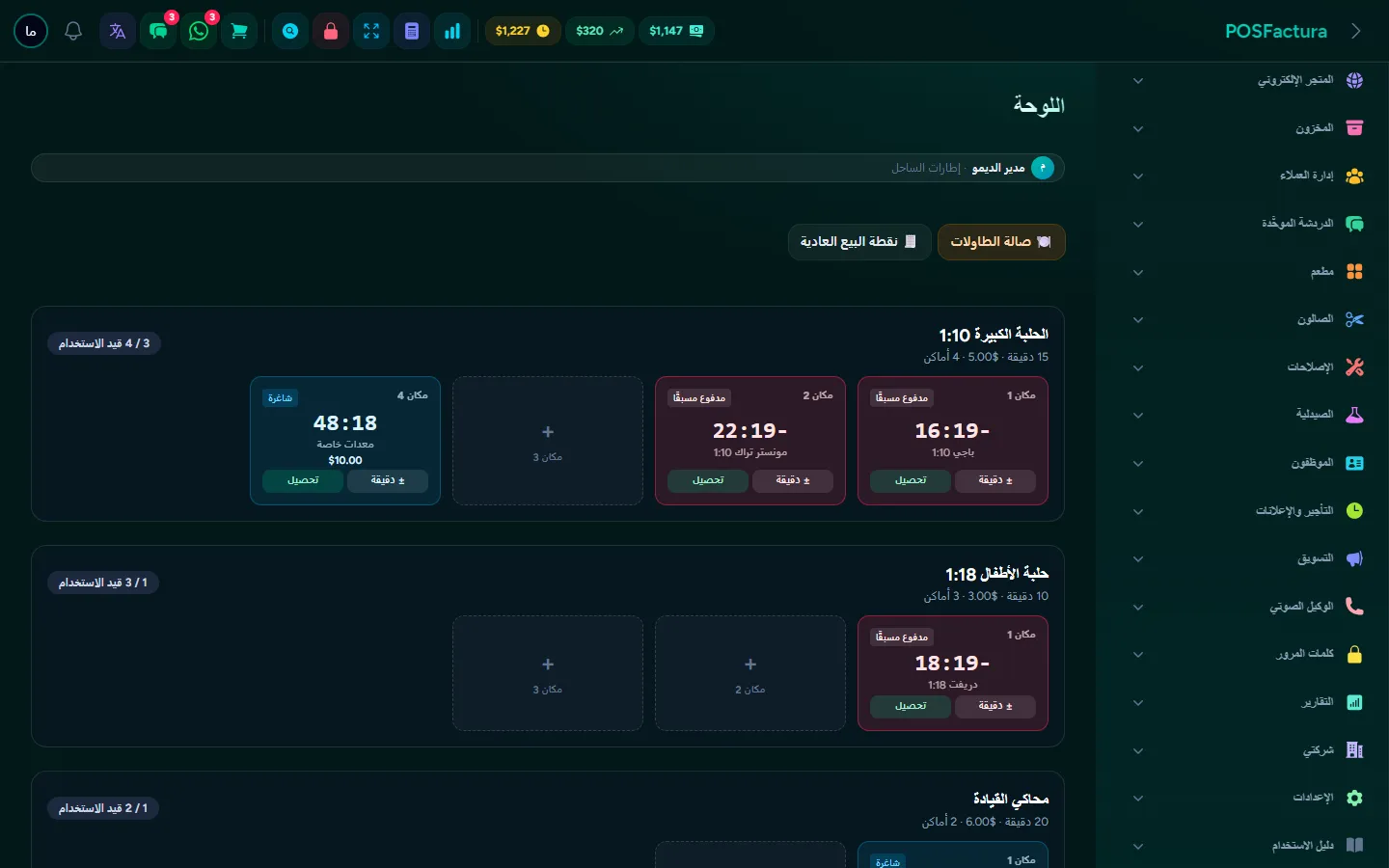The image size is (1389, 868).
Task: Open the التأجير والإعلانات clock icon
Action: coord(1354,511)
